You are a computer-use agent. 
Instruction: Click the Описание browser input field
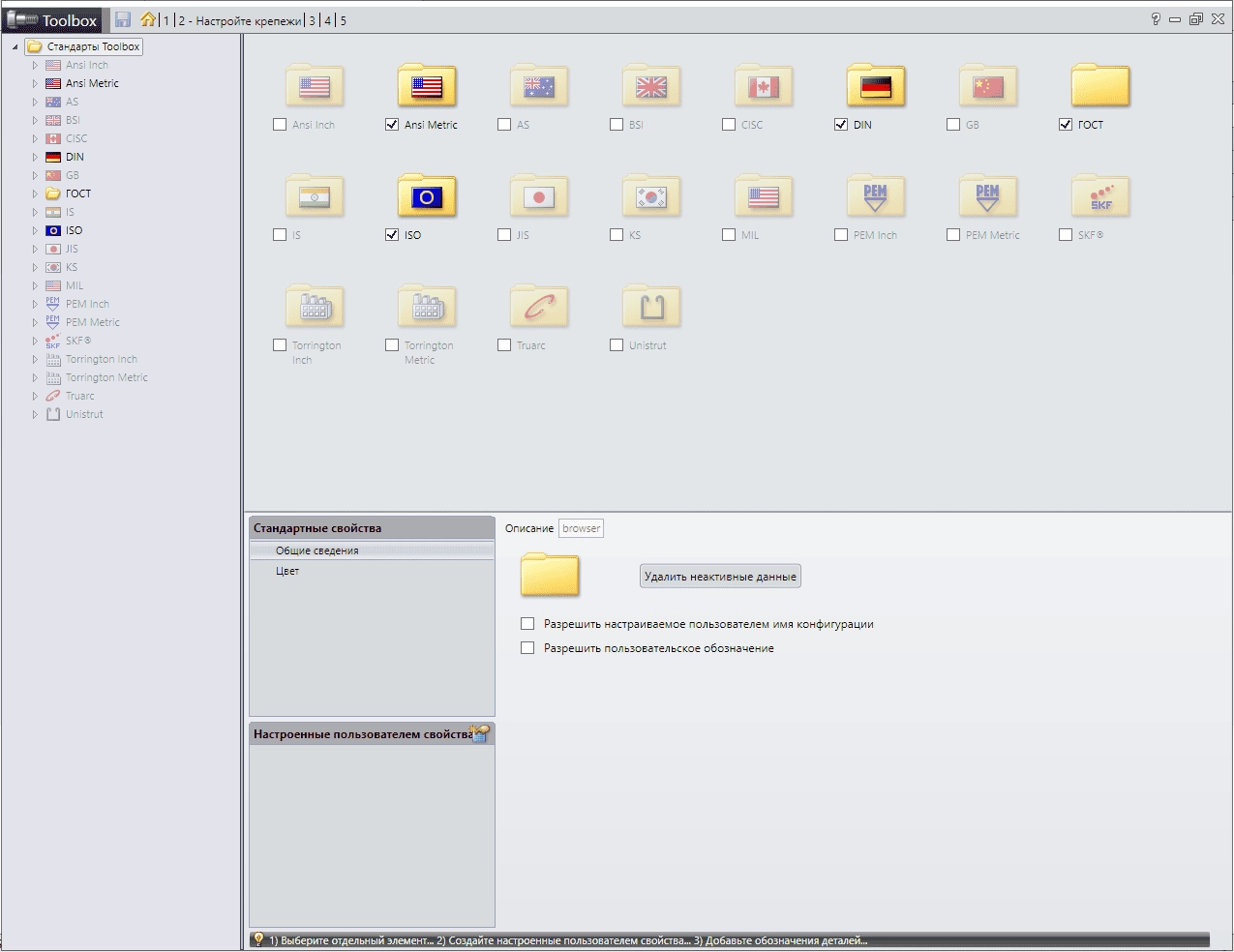[x=581, y=528]
